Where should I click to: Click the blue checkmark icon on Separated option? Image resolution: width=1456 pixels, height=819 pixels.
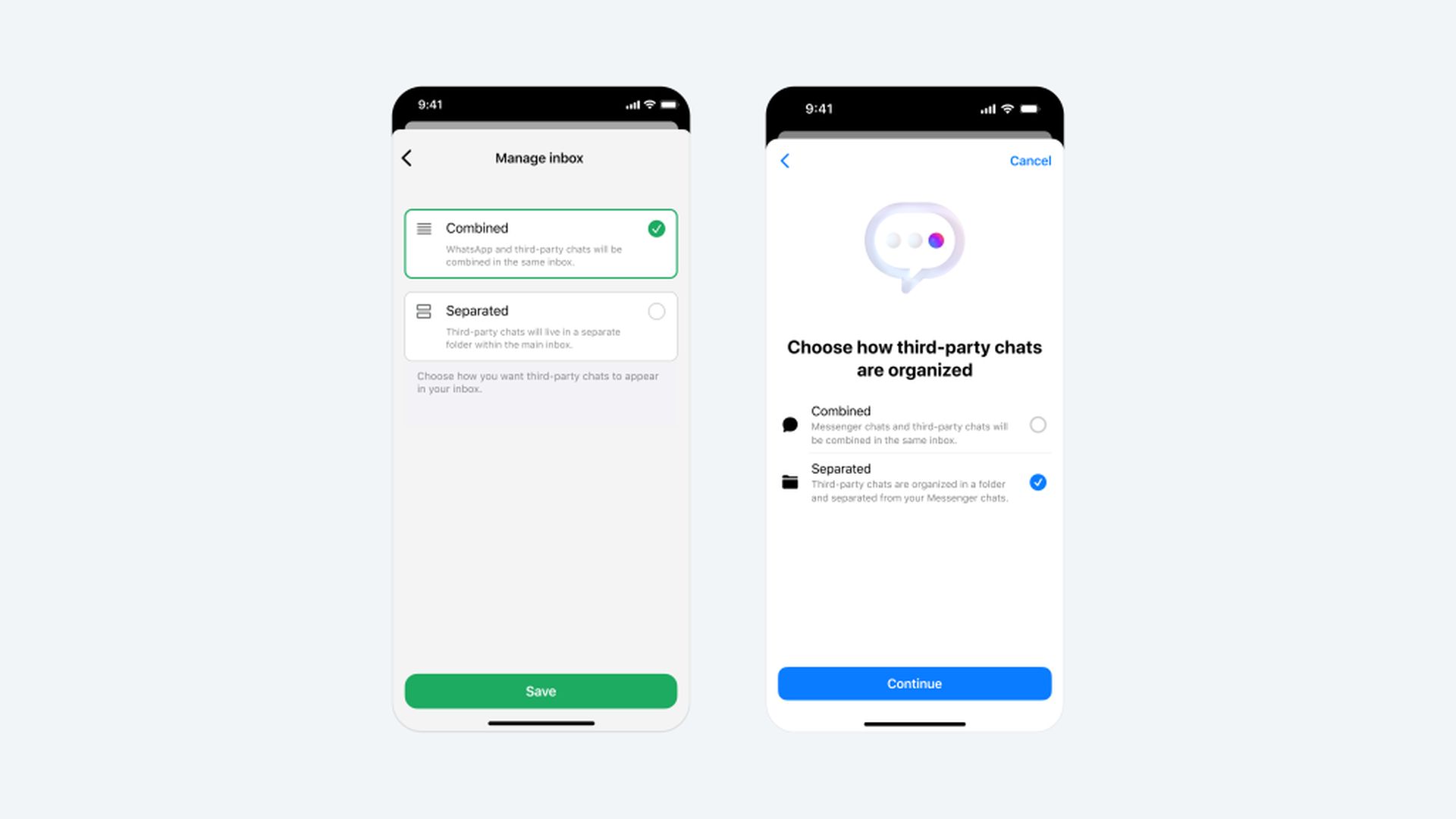point(1038,483)
